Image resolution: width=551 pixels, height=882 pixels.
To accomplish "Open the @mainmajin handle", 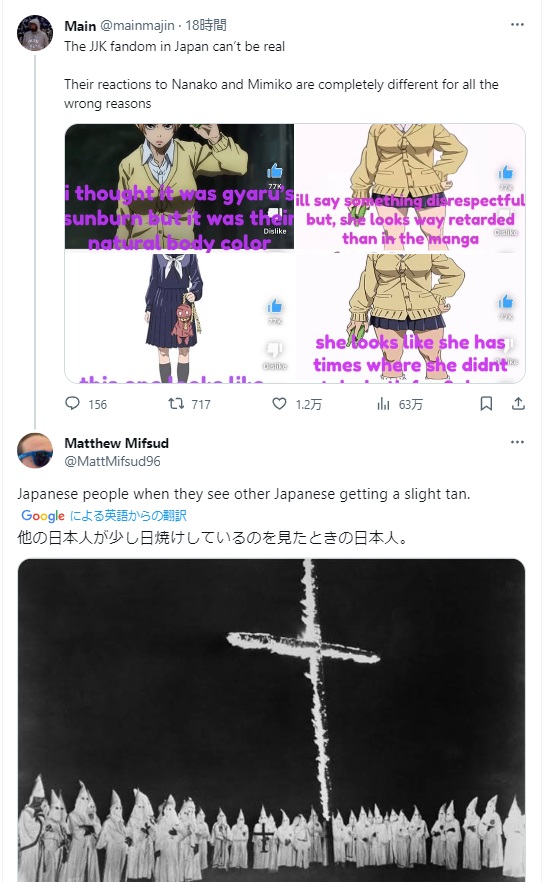I will (137, 26).
